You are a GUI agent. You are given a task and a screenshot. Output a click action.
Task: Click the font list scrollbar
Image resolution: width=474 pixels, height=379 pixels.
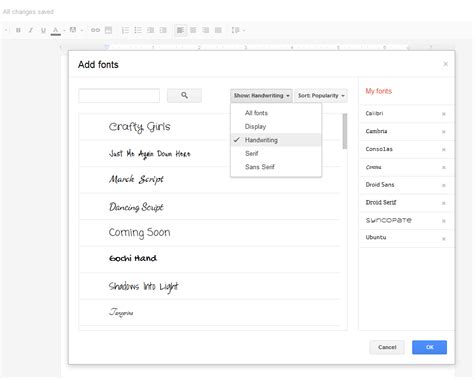[x=345, y=131]
